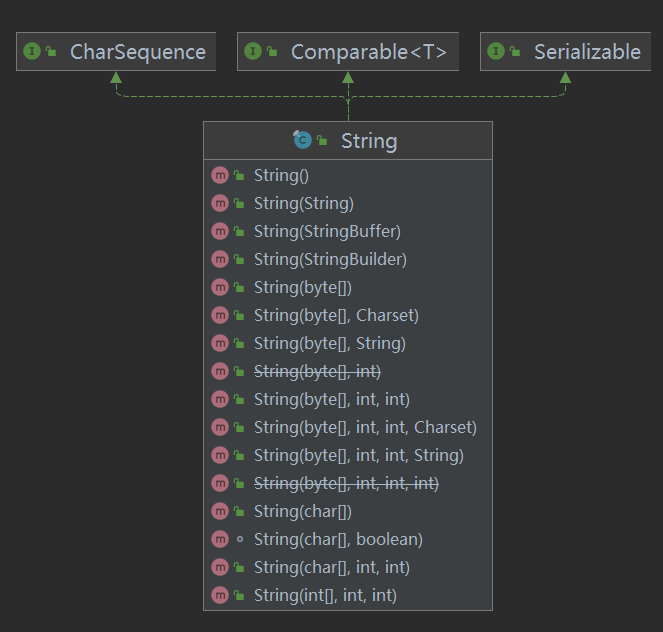The width and height of the screenshot is (663, 632).
Task: Click the public lock icon beside String(byte[])
Action: click(x=239, y=287)
